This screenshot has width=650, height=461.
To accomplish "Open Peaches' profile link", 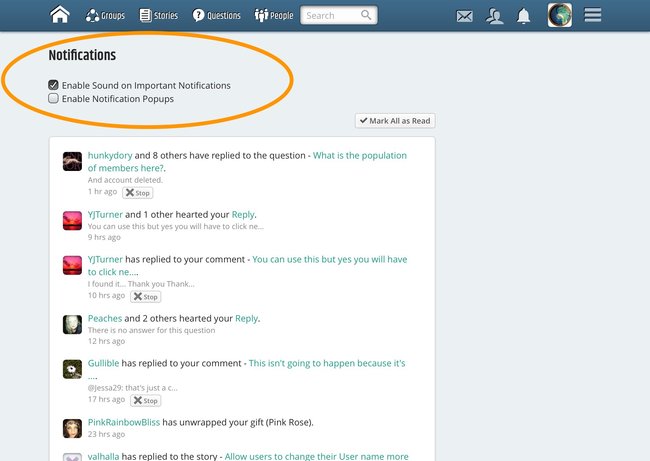I will click(105, 318).
